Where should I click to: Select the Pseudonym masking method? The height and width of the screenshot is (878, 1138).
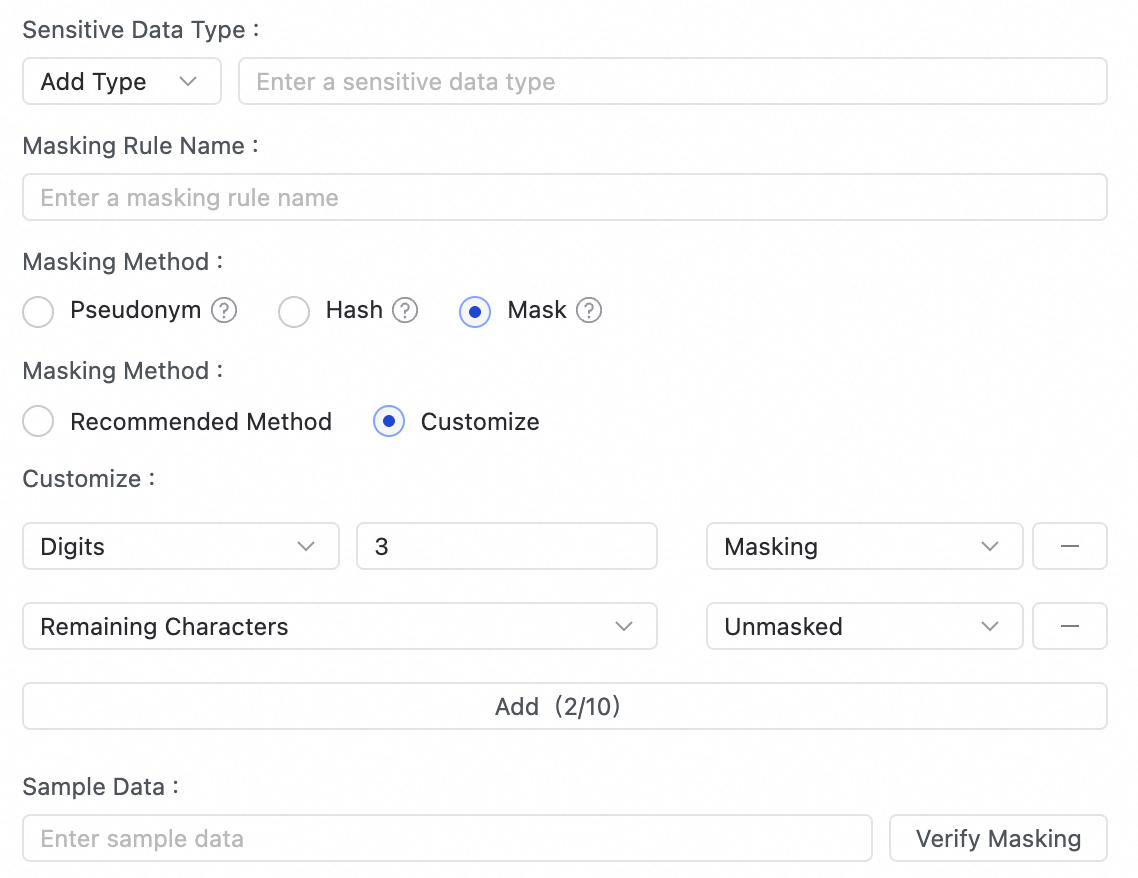(38, 312)
